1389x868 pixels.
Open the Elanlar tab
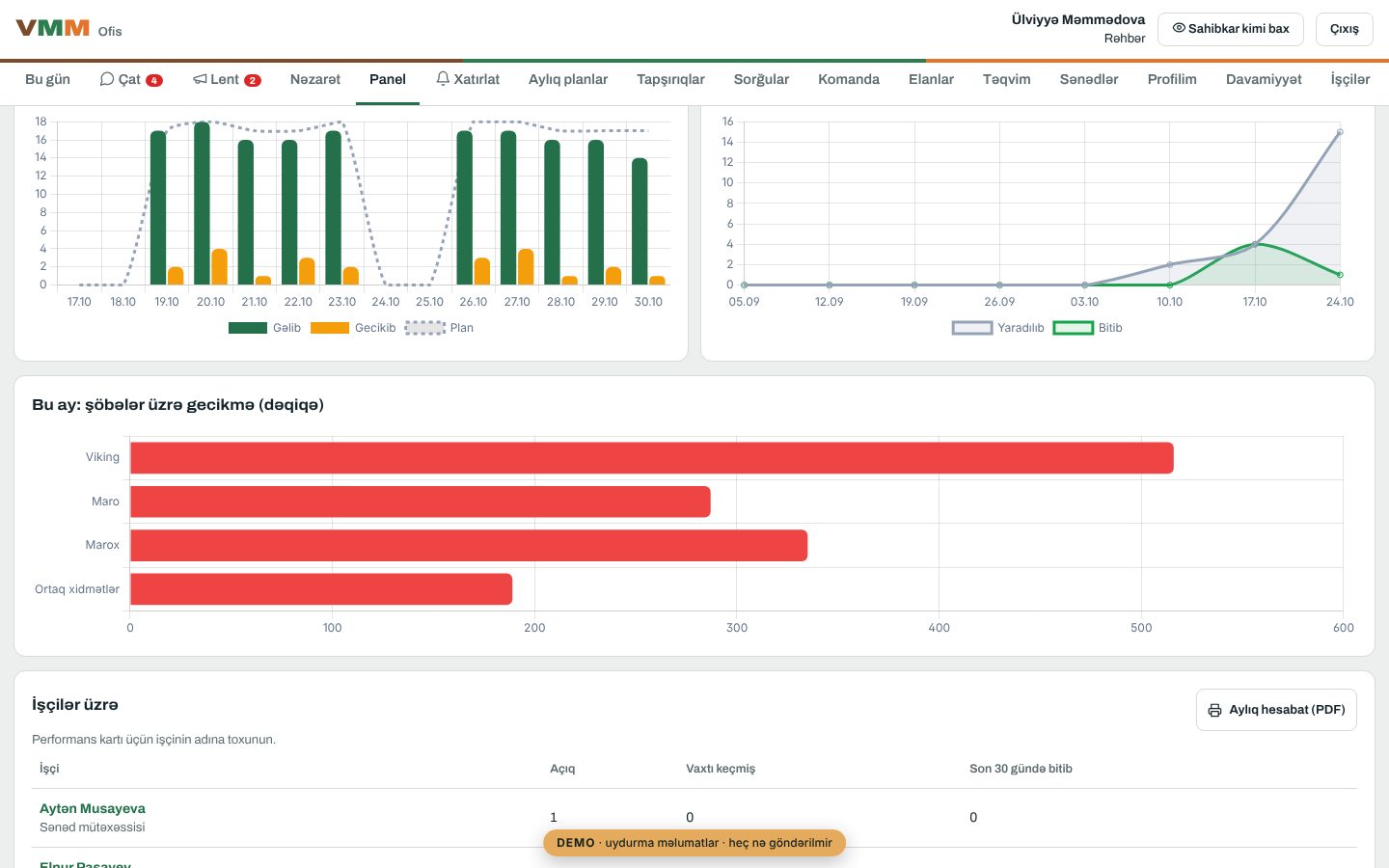(931, 79)
